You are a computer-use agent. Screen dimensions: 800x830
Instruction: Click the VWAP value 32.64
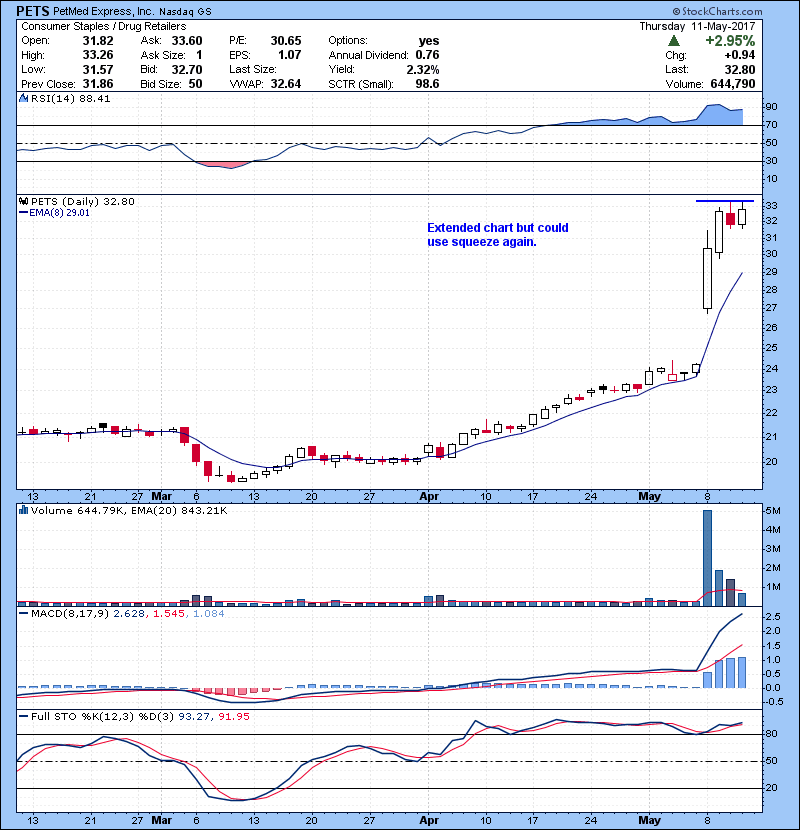pos(286,84)
